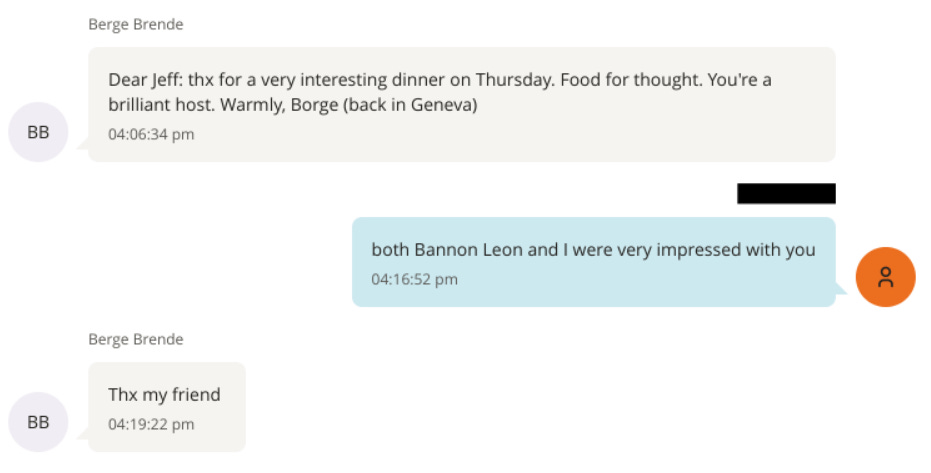Click the BB avatar beside "Thx my friend"

coord(38,422)
